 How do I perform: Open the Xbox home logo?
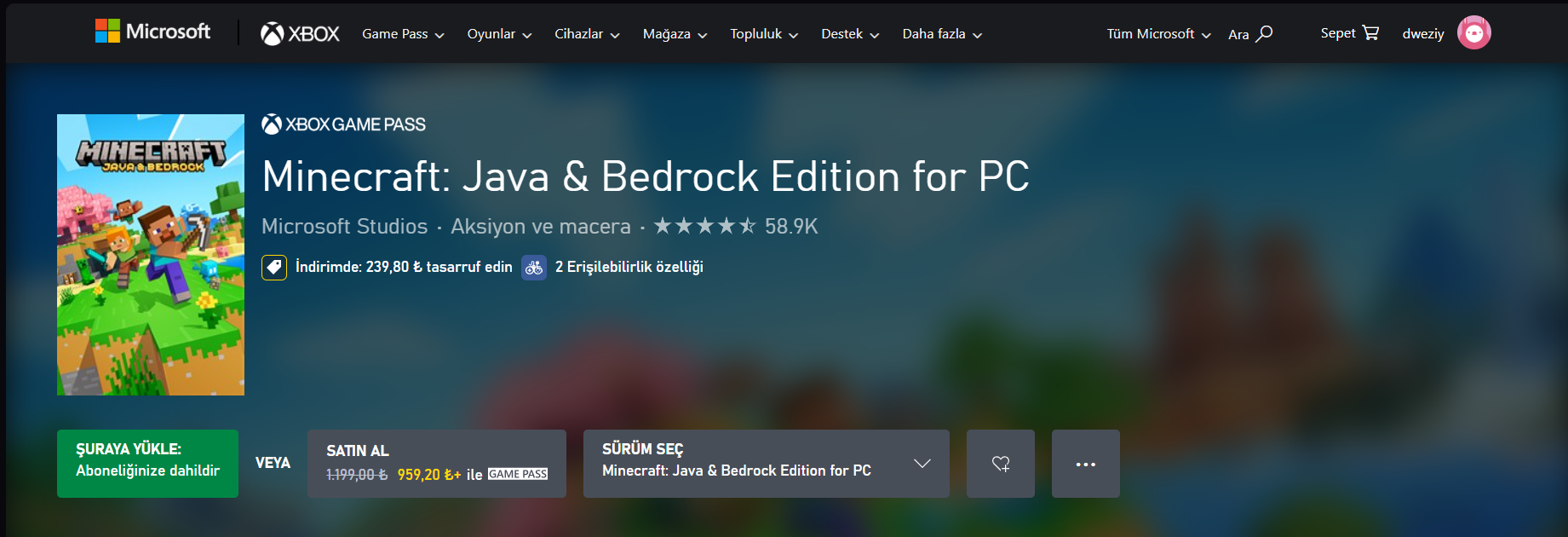300,34
